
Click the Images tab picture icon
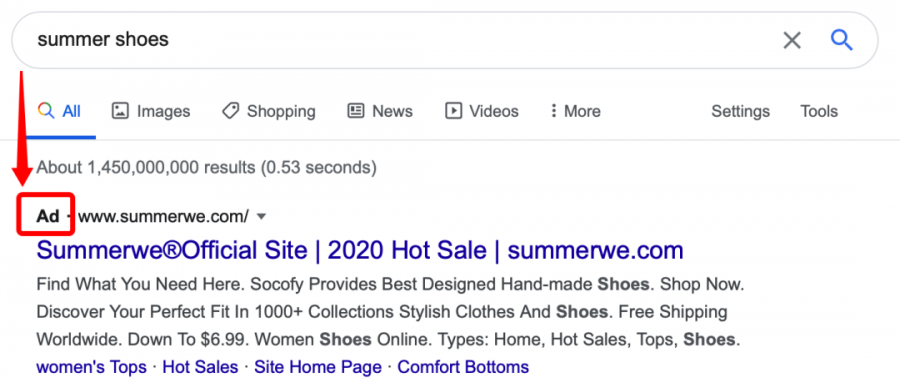click(120, 111)
